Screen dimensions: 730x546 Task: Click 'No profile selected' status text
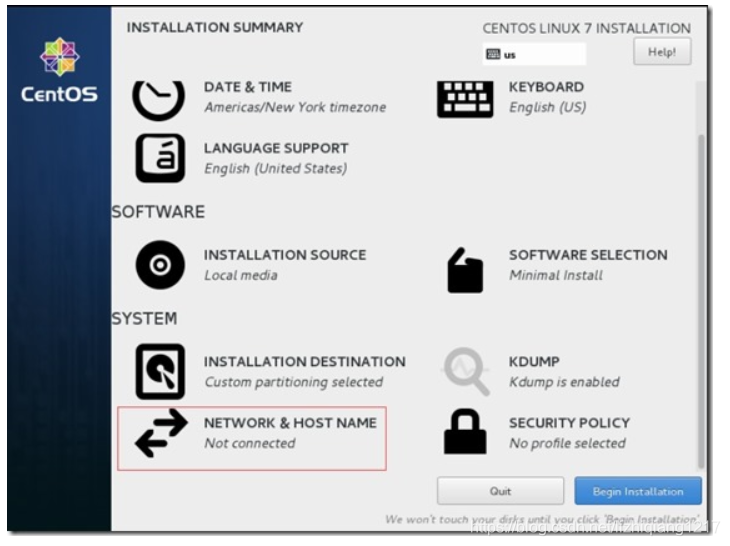pos(567,444)
